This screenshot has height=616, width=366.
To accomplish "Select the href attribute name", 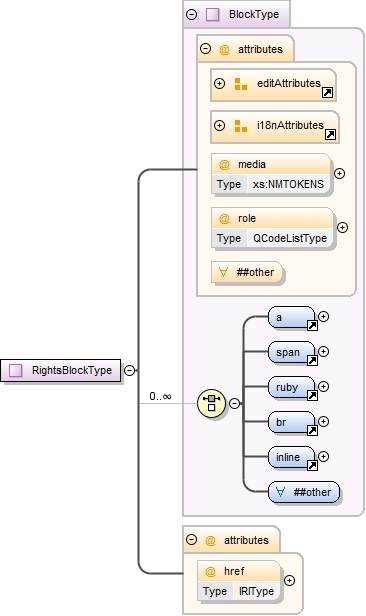I will pyautogui.click(x=234, y=571).
